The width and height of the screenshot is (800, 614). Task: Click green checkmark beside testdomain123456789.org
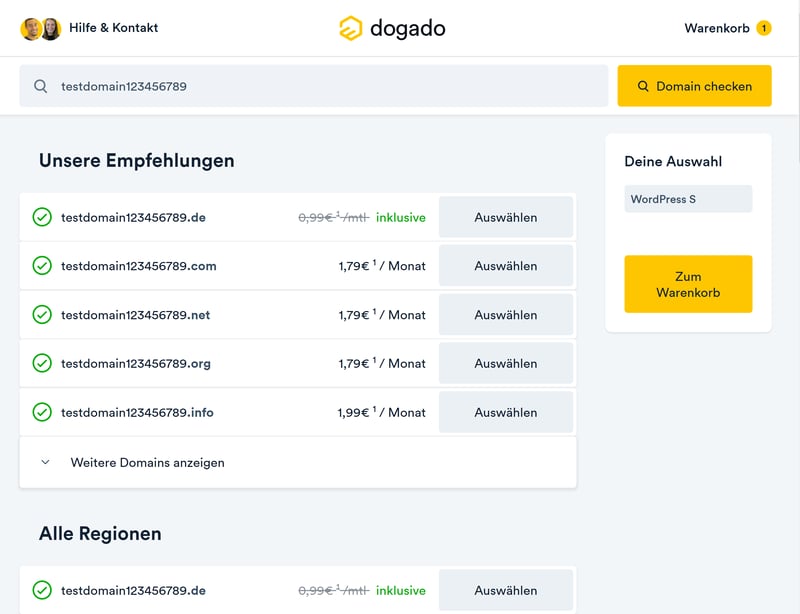pyautogui.click(x=42, y=363)
